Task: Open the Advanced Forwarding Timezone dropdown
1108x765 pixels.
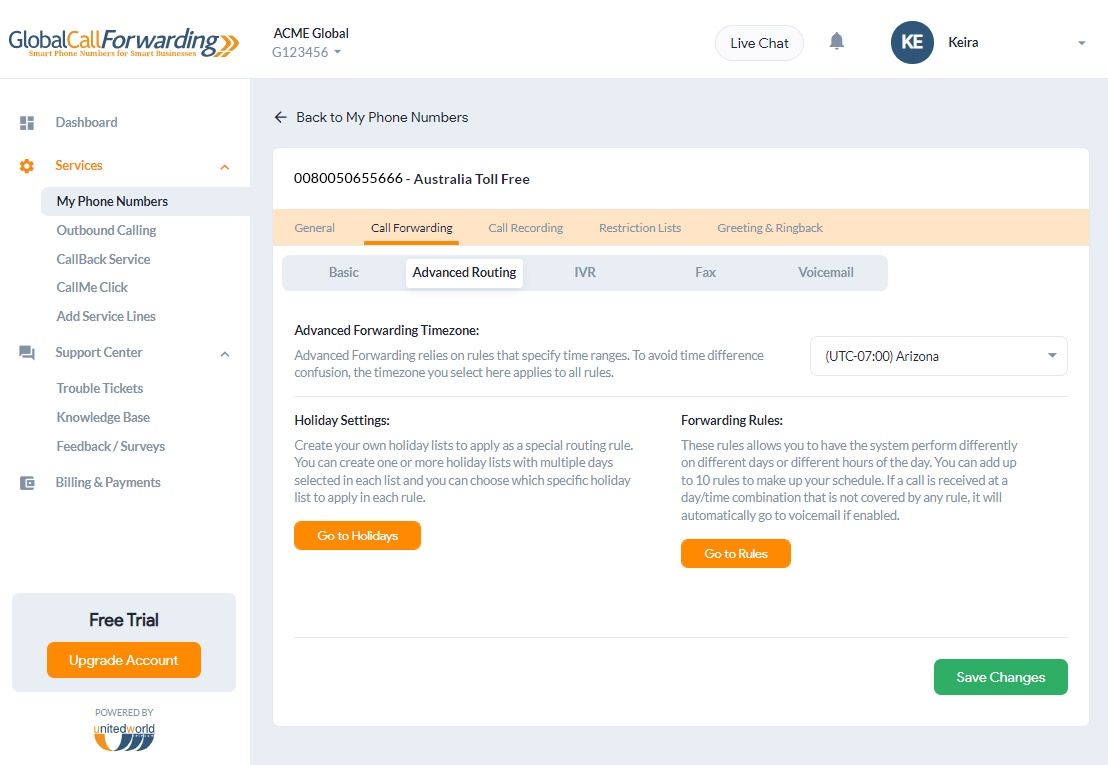Action: (937, 356)
